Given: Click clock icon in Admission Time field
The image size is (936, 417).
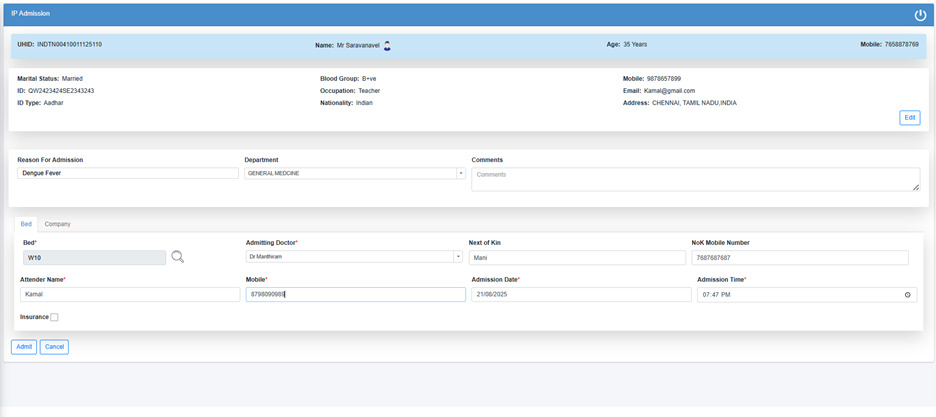Looking at the screenshot, I should tap(907, 295).
